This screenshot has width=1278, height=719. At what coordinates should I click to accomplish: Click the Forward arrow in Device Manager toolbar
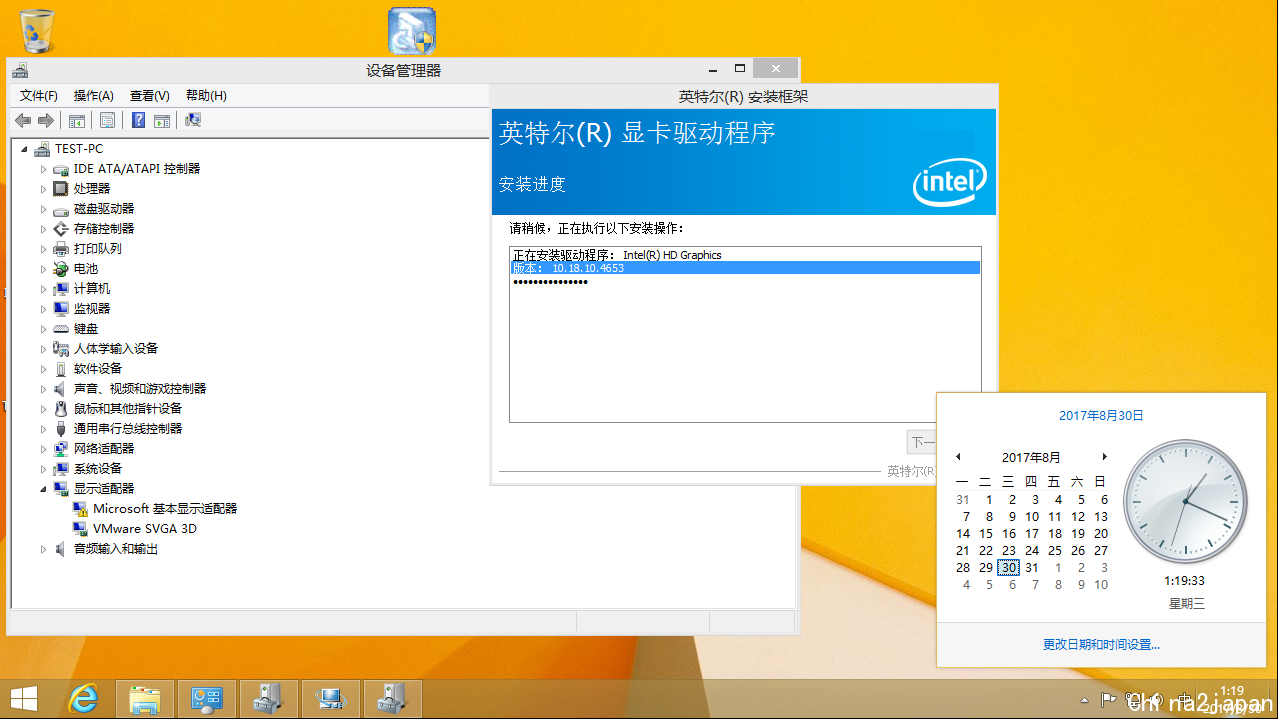pos(45,121)
